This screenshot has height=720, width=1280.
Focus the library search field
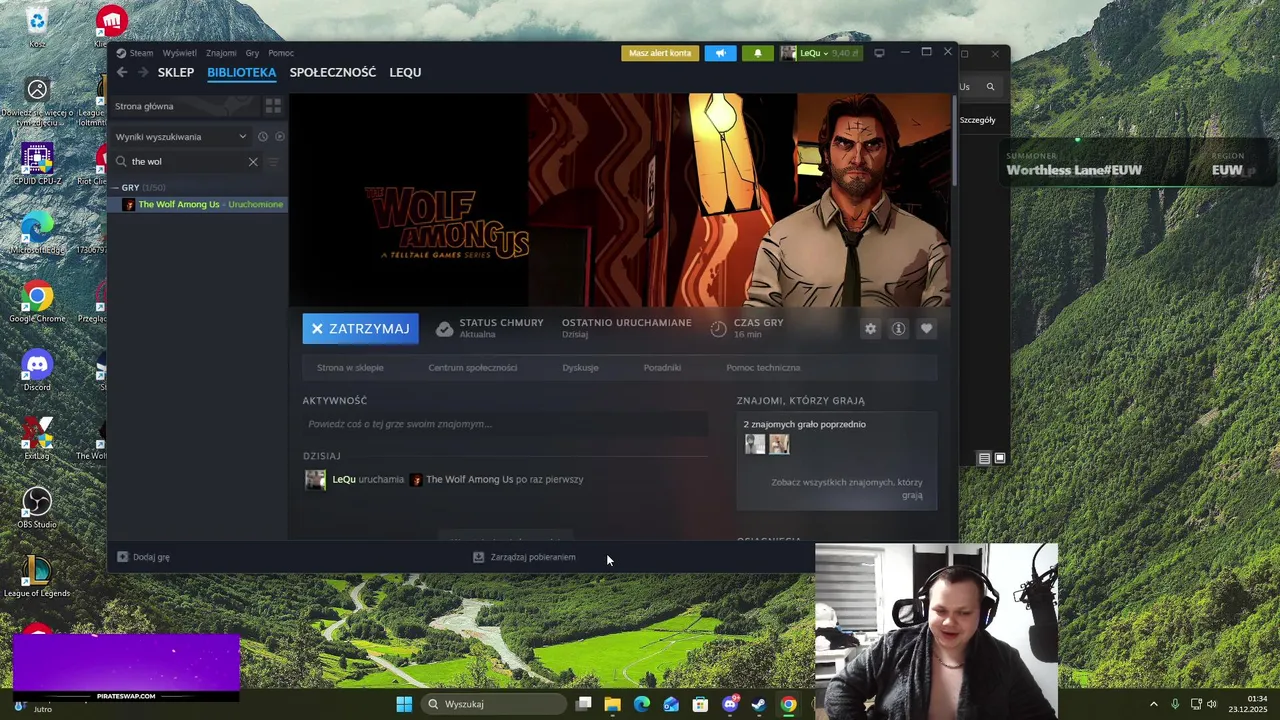click(x=188, y=161)
